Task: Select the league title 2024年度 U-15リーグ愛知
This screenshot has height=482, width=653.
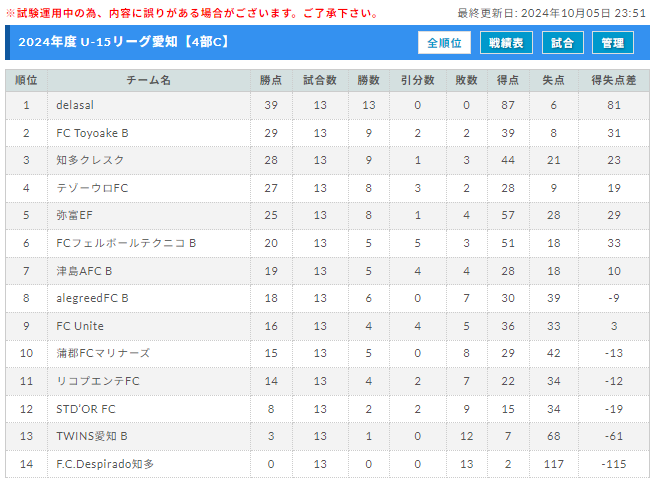Action: click(x=98, y=42)
